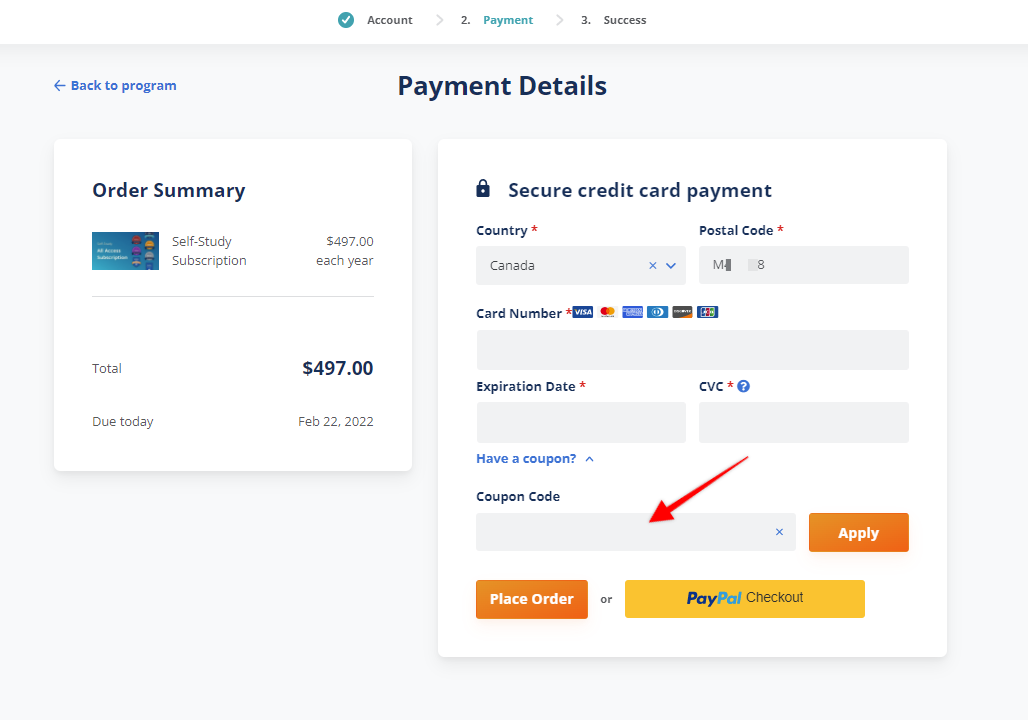The width and height of the screenshot is (1028, 720).
Task: Go to the Payment step
Action: [507, 19]
